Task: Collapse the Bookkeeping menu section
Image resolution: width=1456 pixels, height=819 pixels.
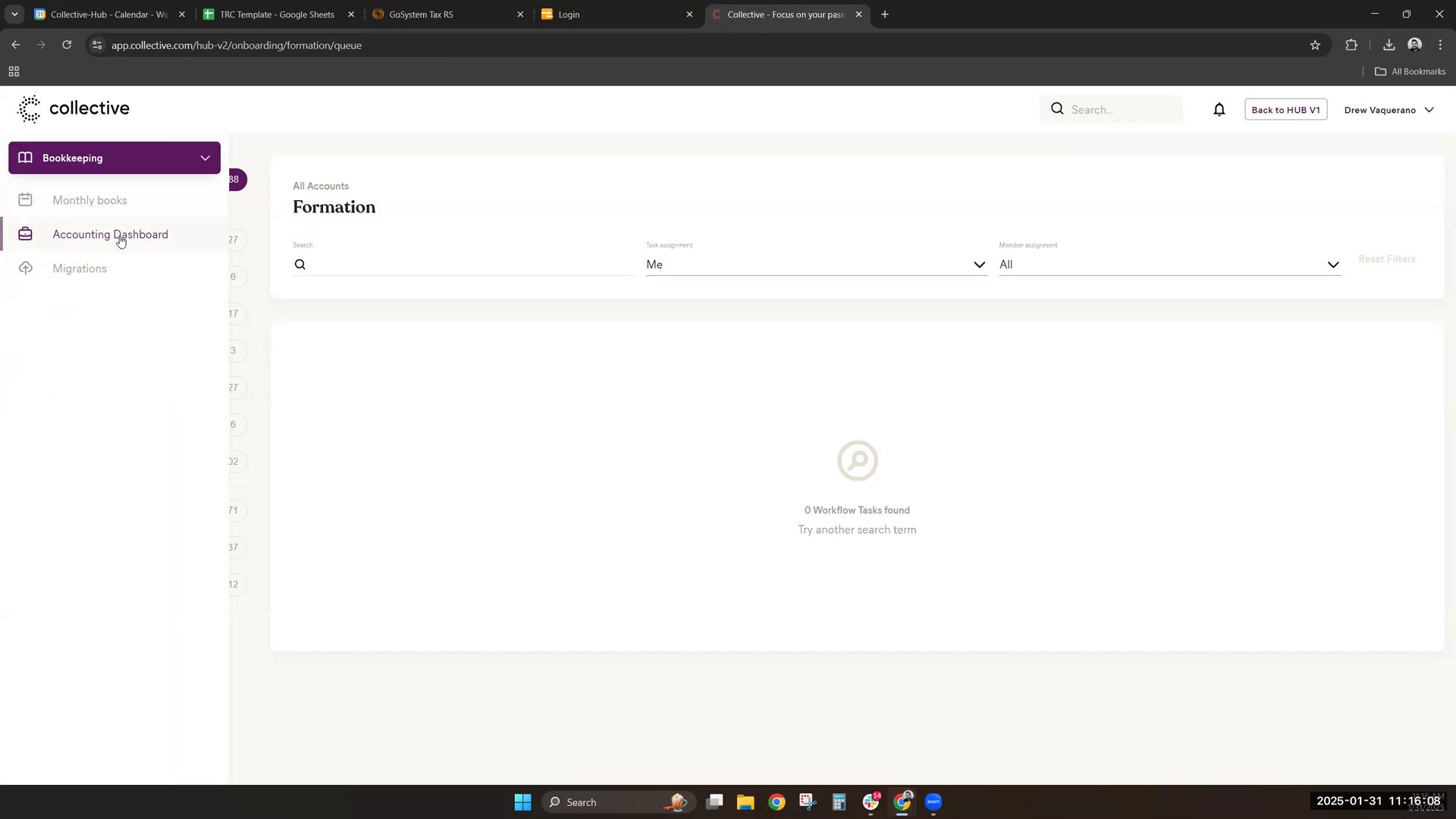Action: [x=205, y=158]
